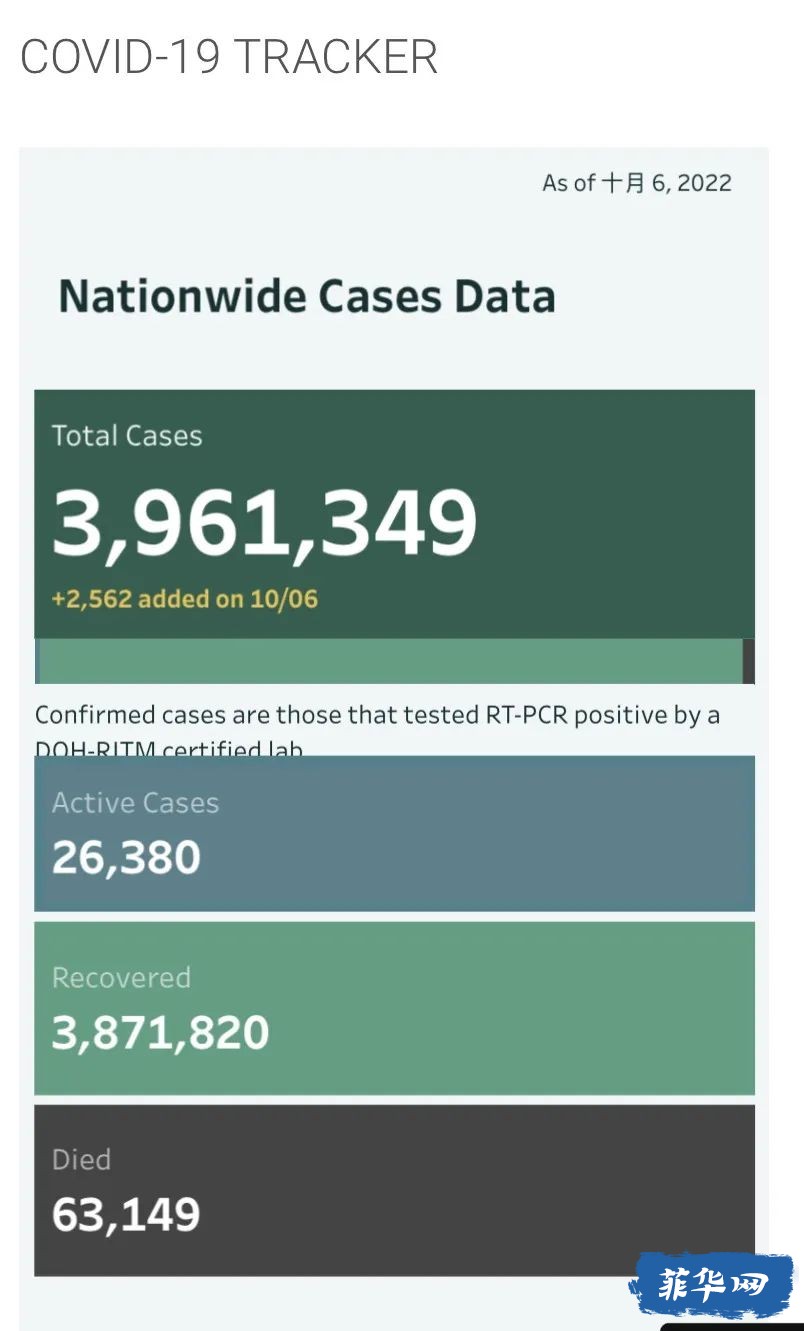The width and height of the screenshot is (804, 1331).
Task: Click the 63,149 deaths number
Action: pyautogui.click(x=126, y=1215)
